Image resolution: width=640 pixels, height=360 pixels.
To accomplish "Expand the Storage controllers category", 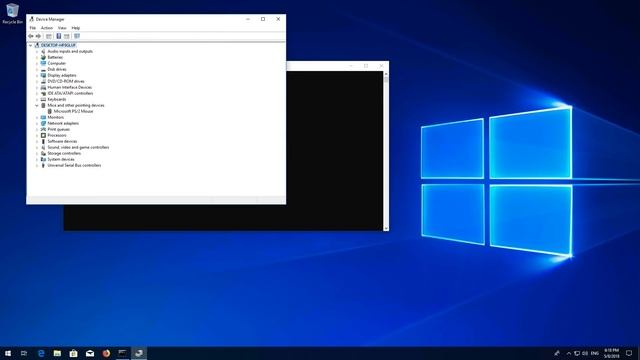I will (37, 153).
